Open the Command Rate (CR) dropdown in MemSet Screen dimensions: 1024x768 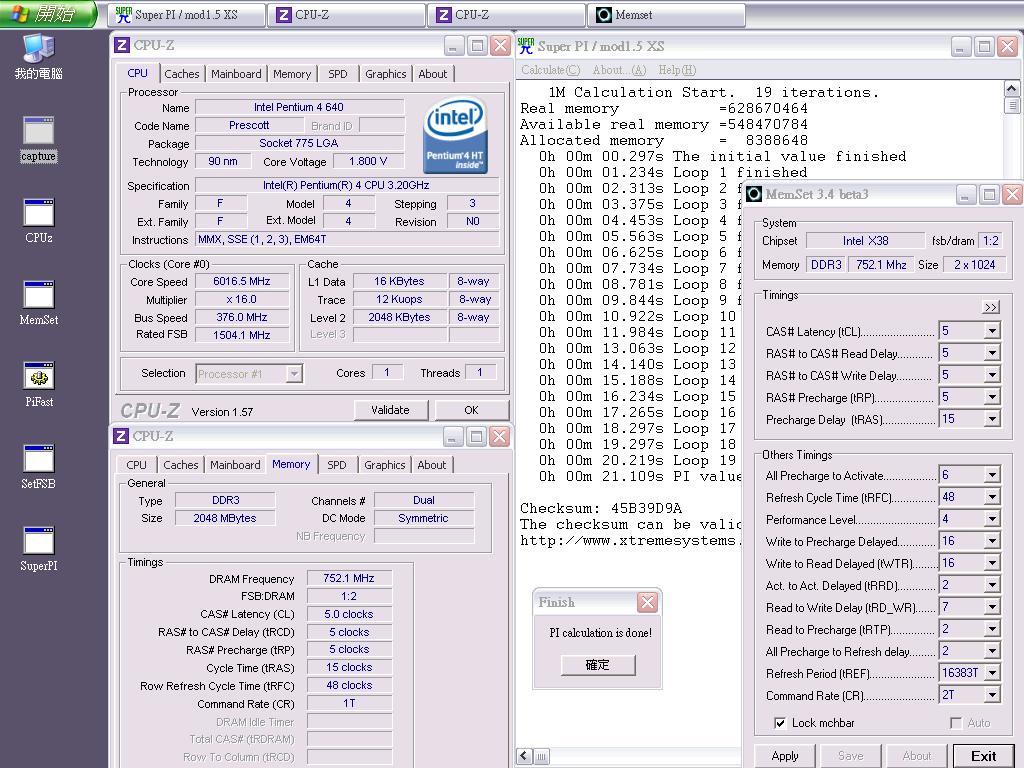pos(992,696)
